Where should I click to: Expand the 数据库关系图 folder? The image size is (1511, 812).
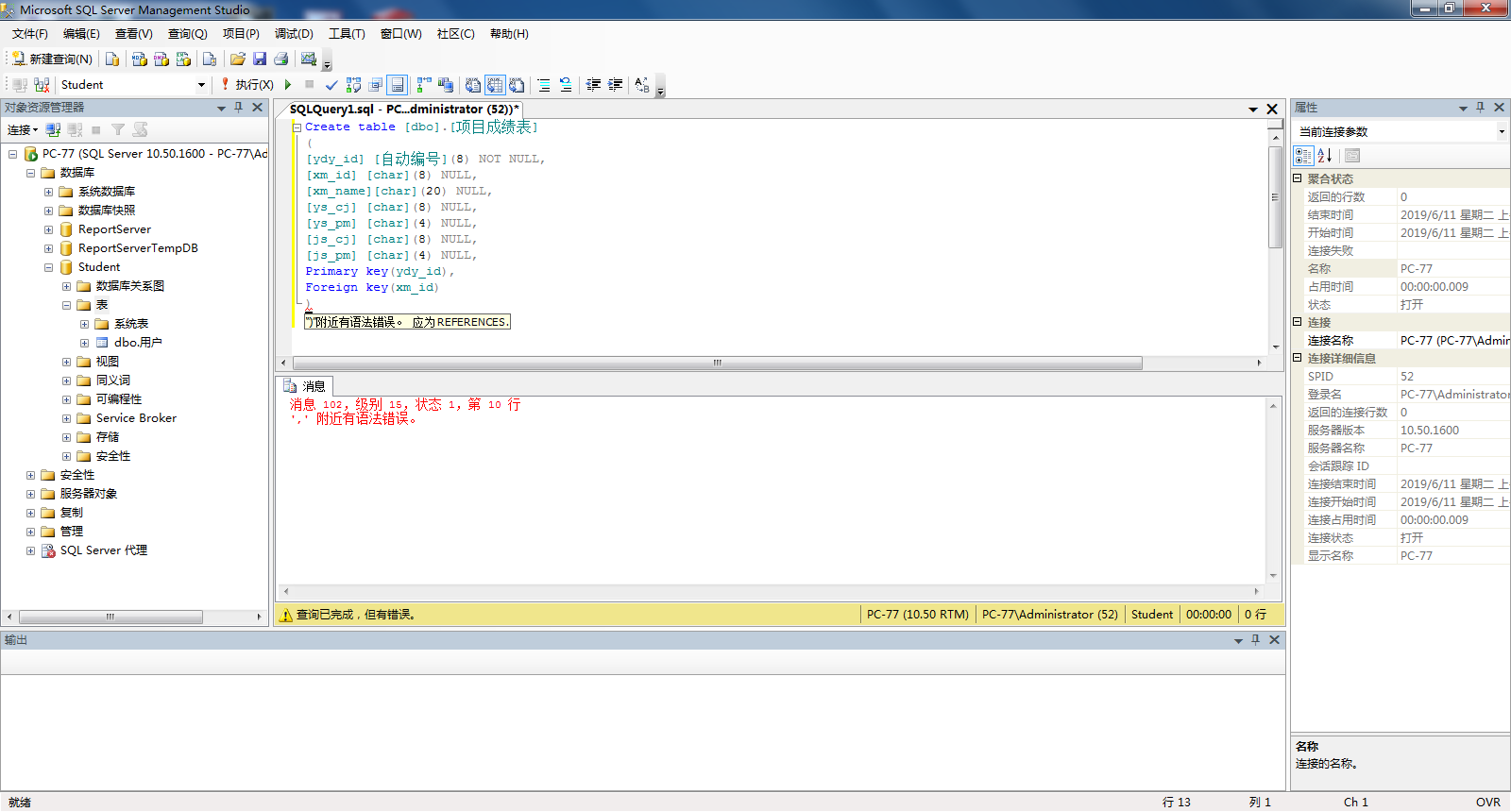pos(66,286)
